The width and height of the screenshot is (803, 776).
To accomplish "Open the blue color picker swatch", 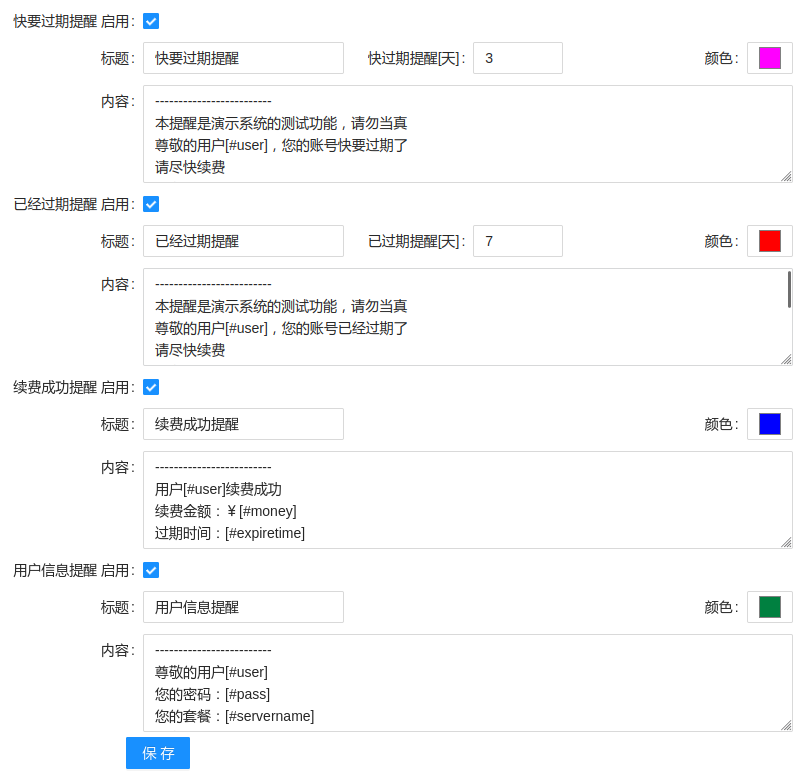I will 769,424.
